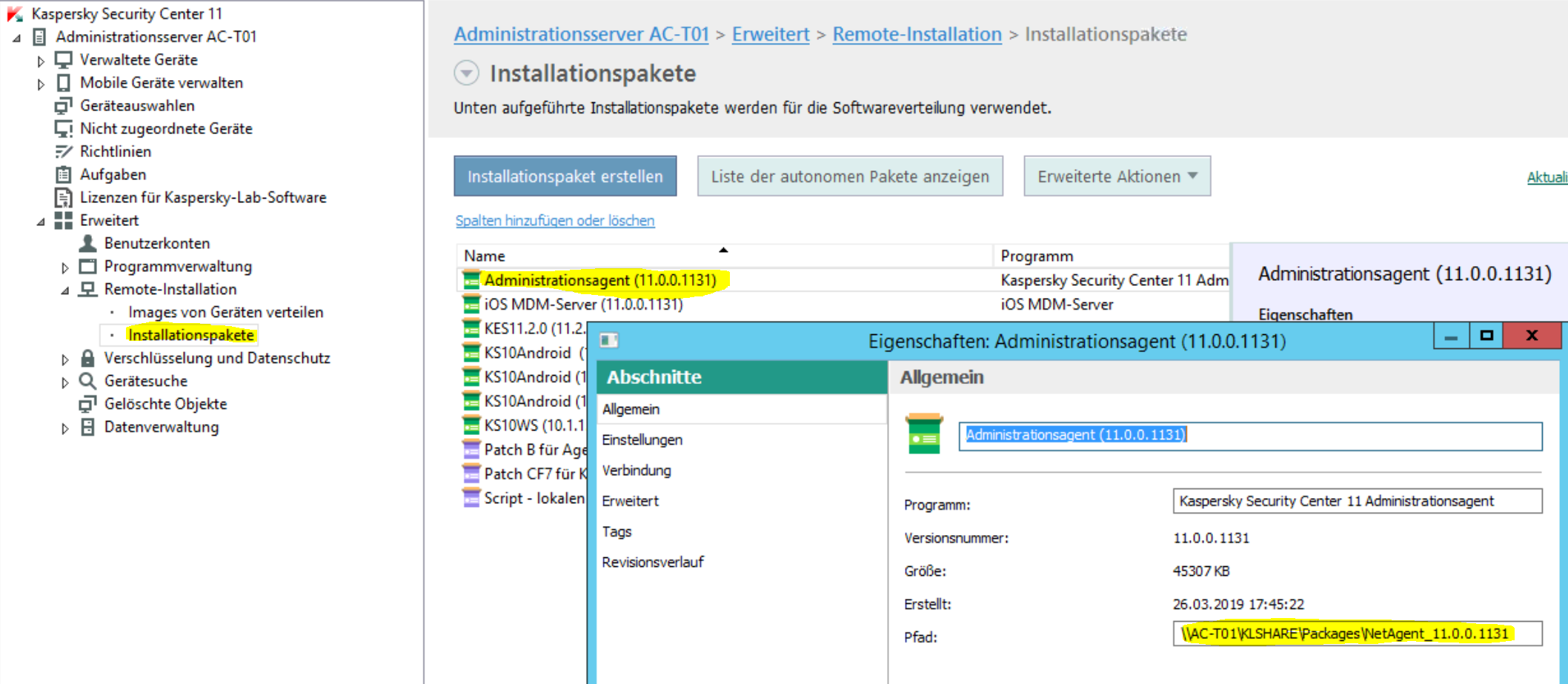Expand the Programmverwaltung tree node
This screenshot has width=1568, height=684.
pos(64,268)
